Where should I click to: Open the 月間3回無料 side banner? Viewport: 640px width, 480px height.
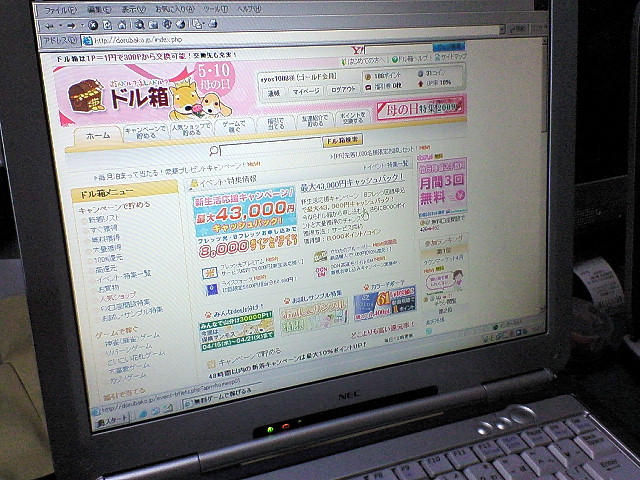tap(442, 187)
